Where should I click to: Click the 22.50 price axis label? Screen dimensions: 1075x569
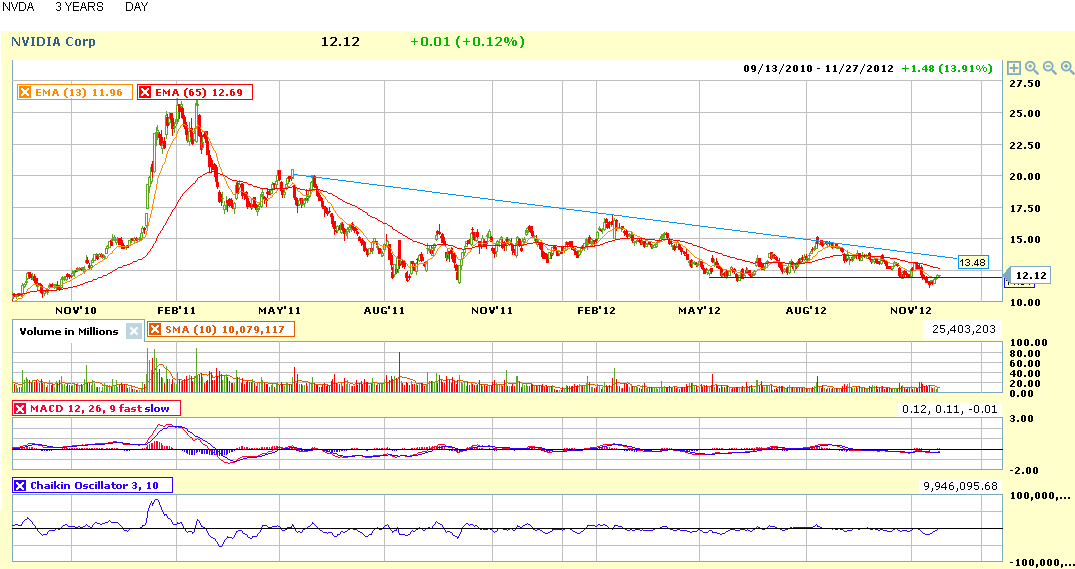(x=1026, y=145)
